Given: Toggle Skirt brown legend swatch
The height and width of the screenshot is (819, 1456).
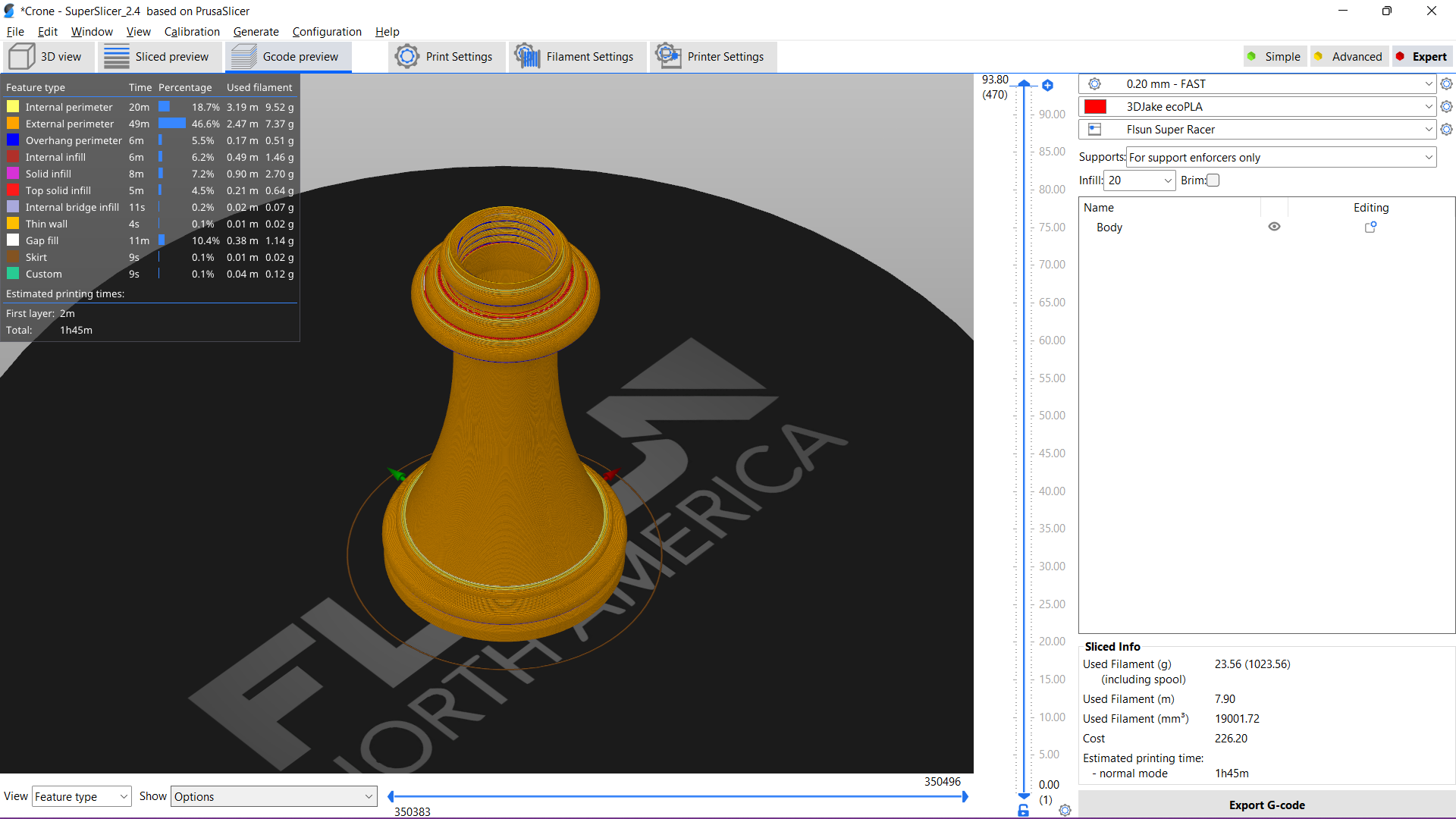Looking at the screenshot, I should (13, 257).
